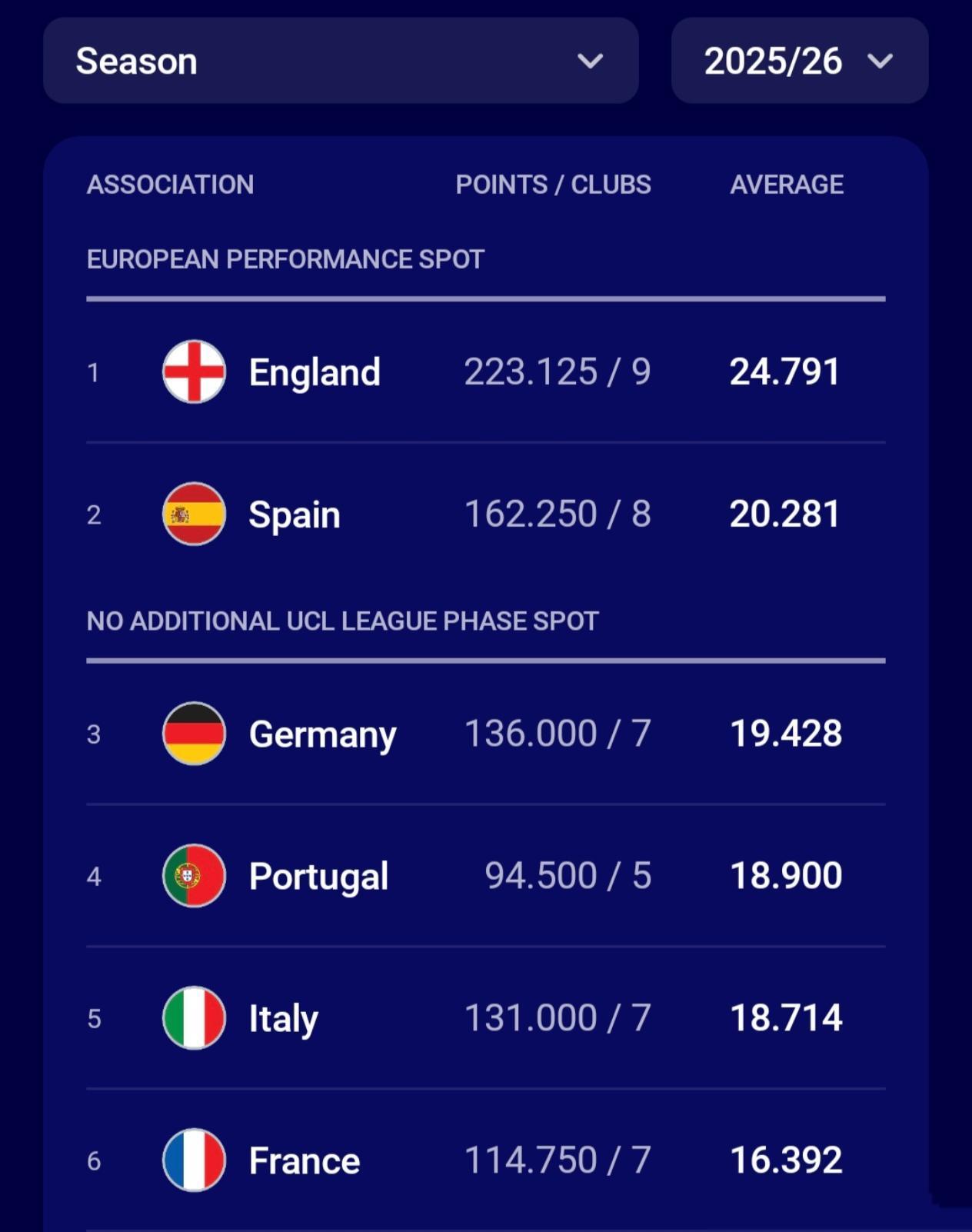Open the Spain association name link
This screenshot has width=972, height=1232.
(x=294, y=514)
